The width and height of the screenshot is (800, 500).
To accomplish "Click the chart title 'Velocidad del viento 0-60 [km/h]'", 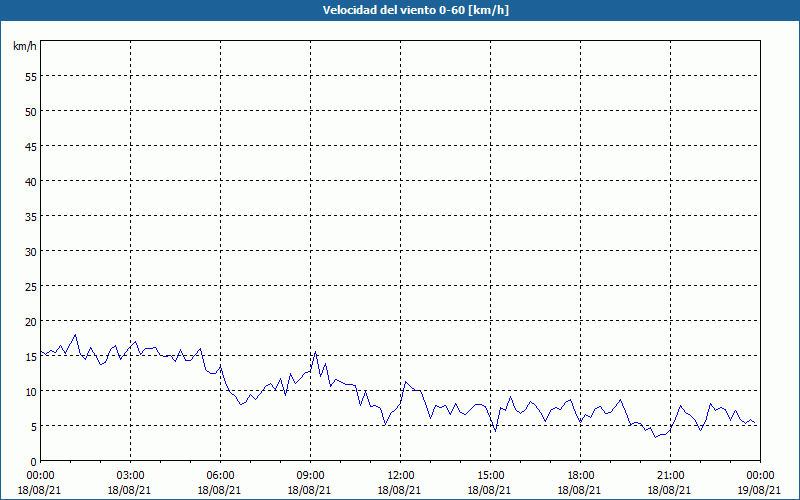I will point(415,10).
